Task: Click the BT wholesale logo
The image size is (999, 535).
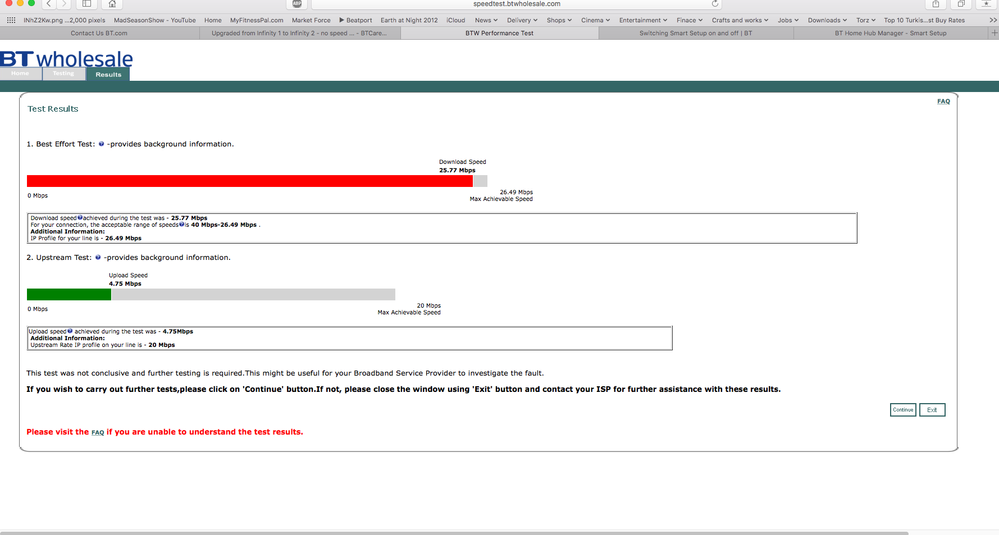Action: 66,59
